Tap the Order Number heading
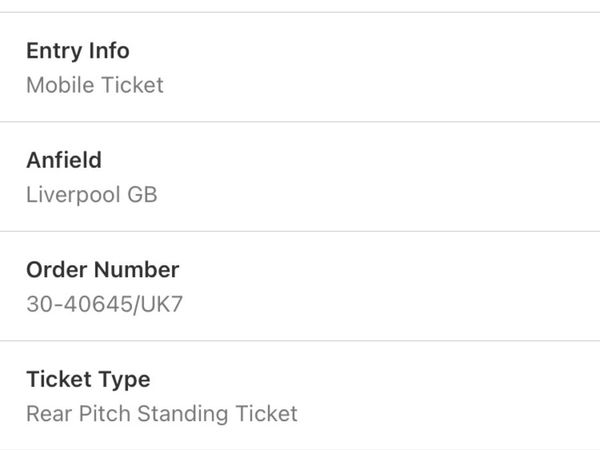600x450 pixels. click(x=103, y=270)
